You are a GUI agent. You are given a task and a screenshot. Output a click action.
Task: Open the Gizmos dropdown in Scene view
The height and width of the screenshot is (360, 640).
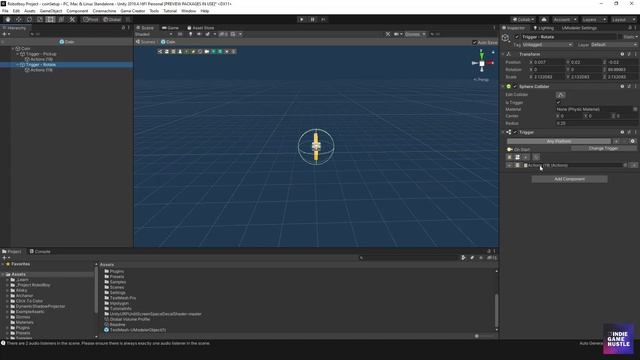(415, 34)
